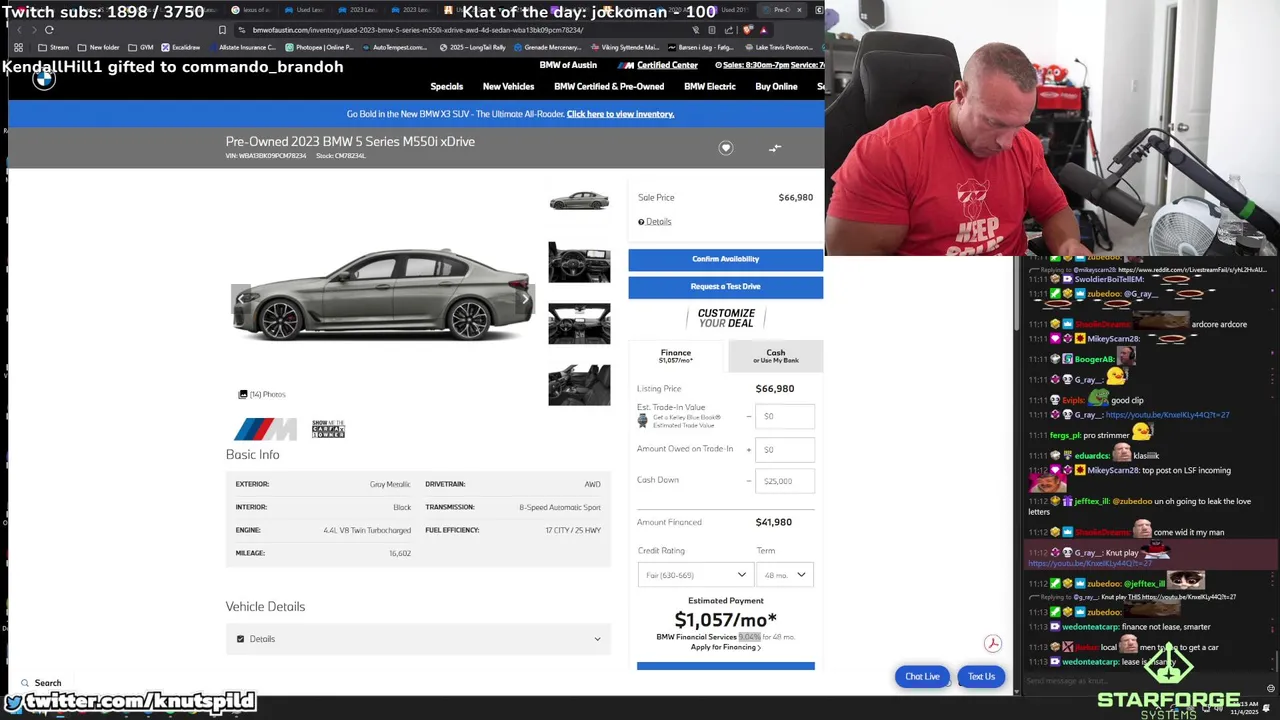Screen dimensions: 1280x720
Task: Click the compare arrows icon
Action: pos(775,148)
